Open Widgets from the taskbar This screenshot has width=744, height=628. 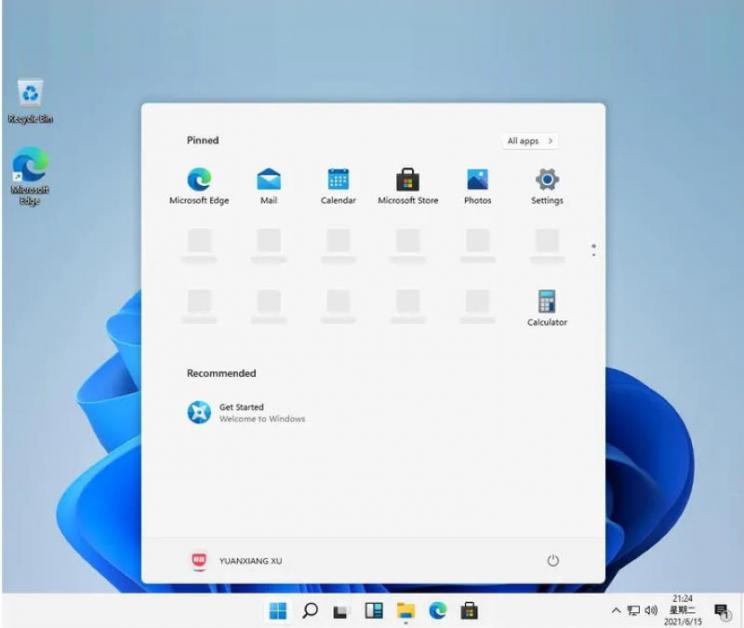point(373,610)
